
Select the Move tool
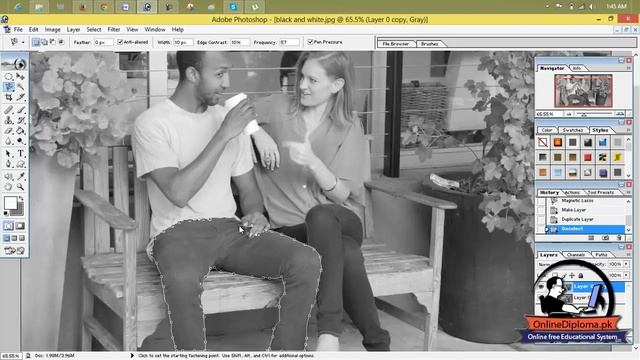[x=20, y=76]
